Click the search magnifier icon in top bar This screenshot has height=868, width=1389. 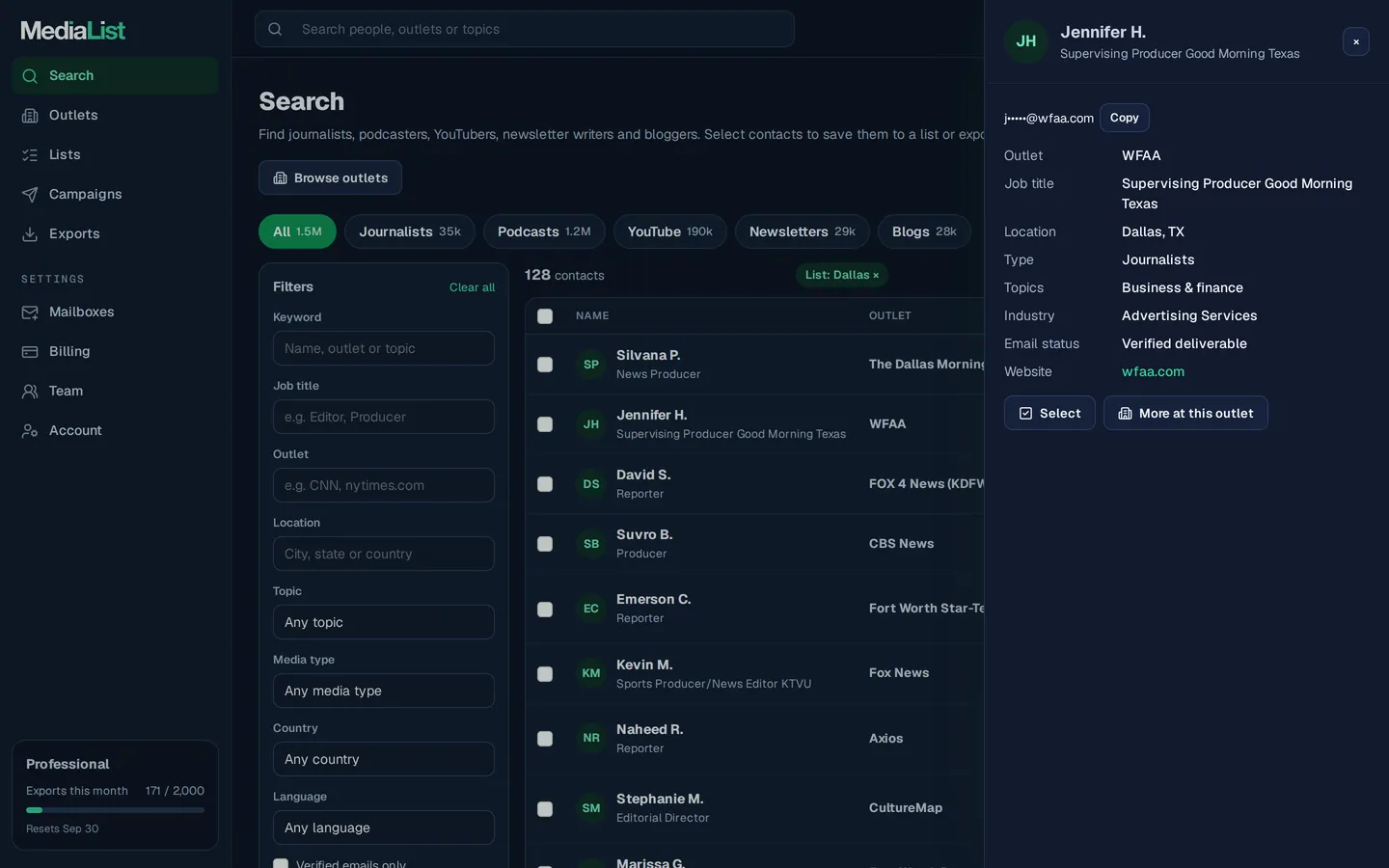[275, 29]
